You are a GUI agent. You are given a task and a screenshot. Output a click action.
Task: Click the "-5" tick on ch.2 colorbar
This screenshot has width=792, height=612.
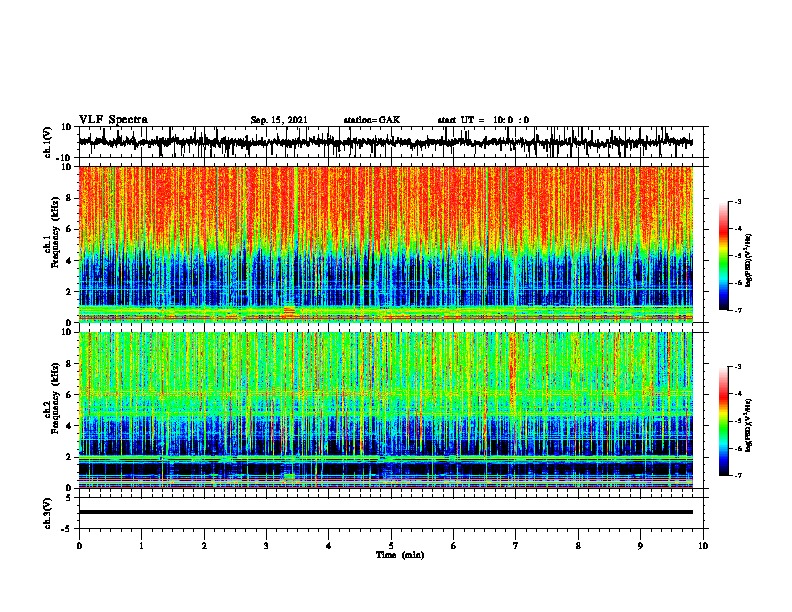pyautogui.click(x=737, y=421)
